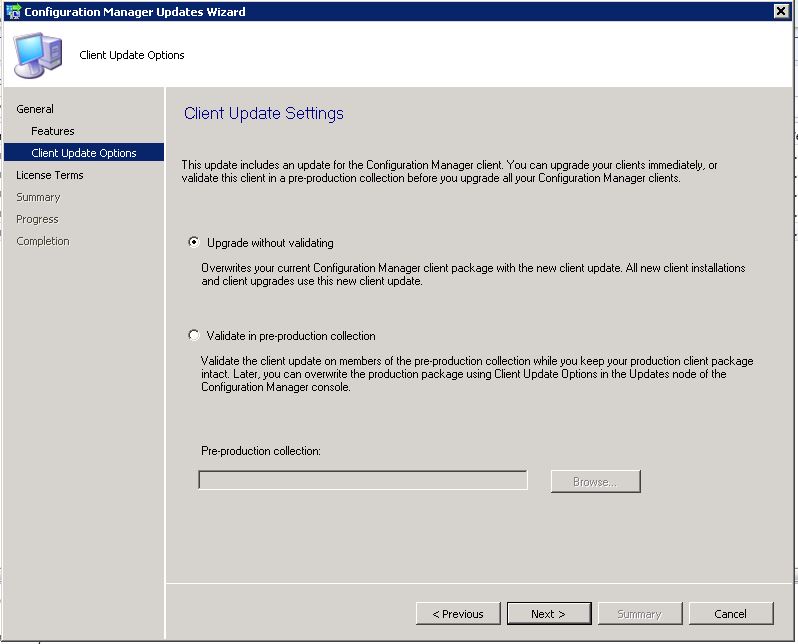The image size is (798, 644).
Task: Go to the Features step
Action: point(52,131)
